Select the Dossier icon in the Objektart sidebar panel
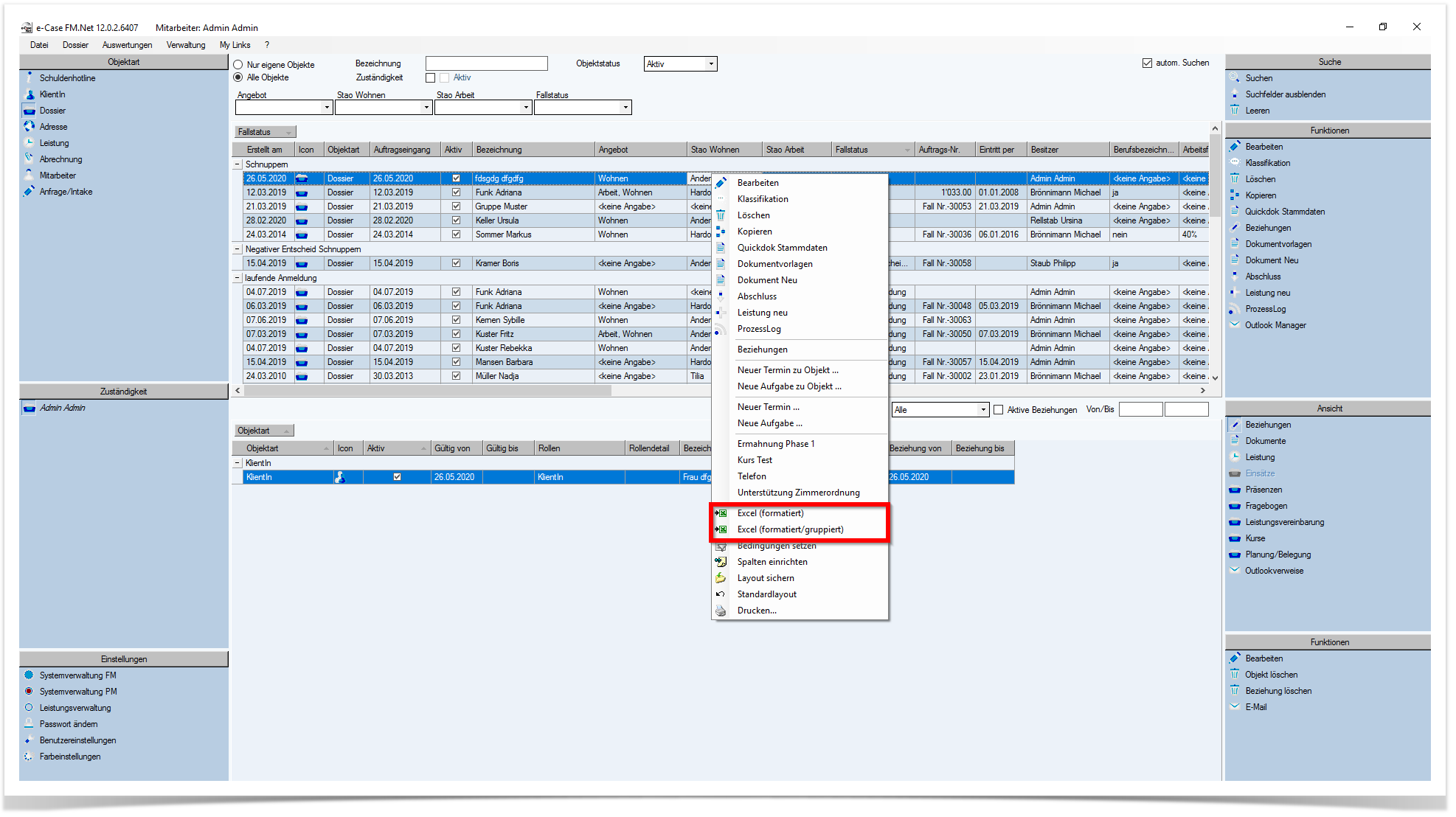This screenshot has width=1456, height=817. (x=29, y=111)
